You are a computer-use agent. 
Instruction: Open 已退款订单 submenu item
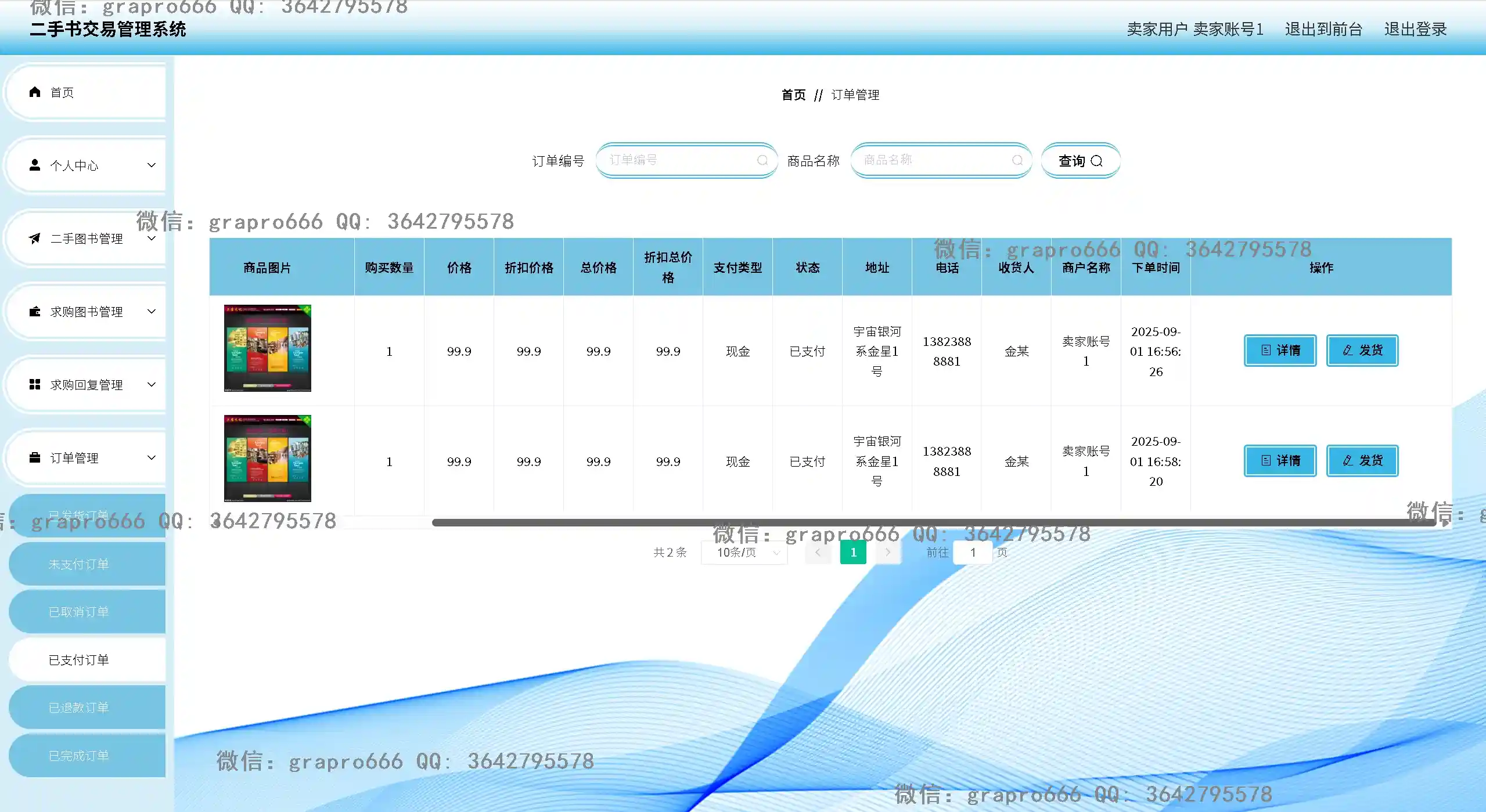tap(79, 708)
